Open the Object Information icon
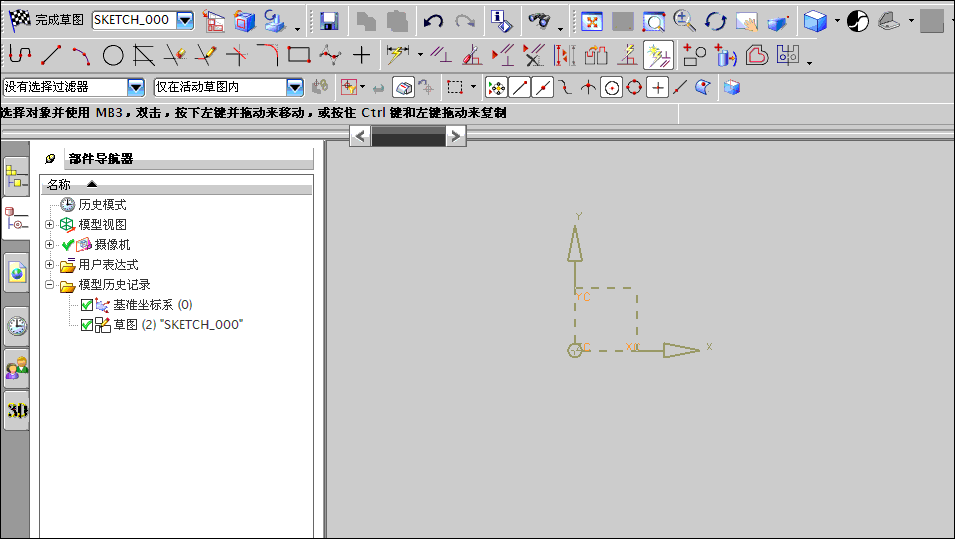Viewport: 955px width, 539px height. (x=501, y=21)
